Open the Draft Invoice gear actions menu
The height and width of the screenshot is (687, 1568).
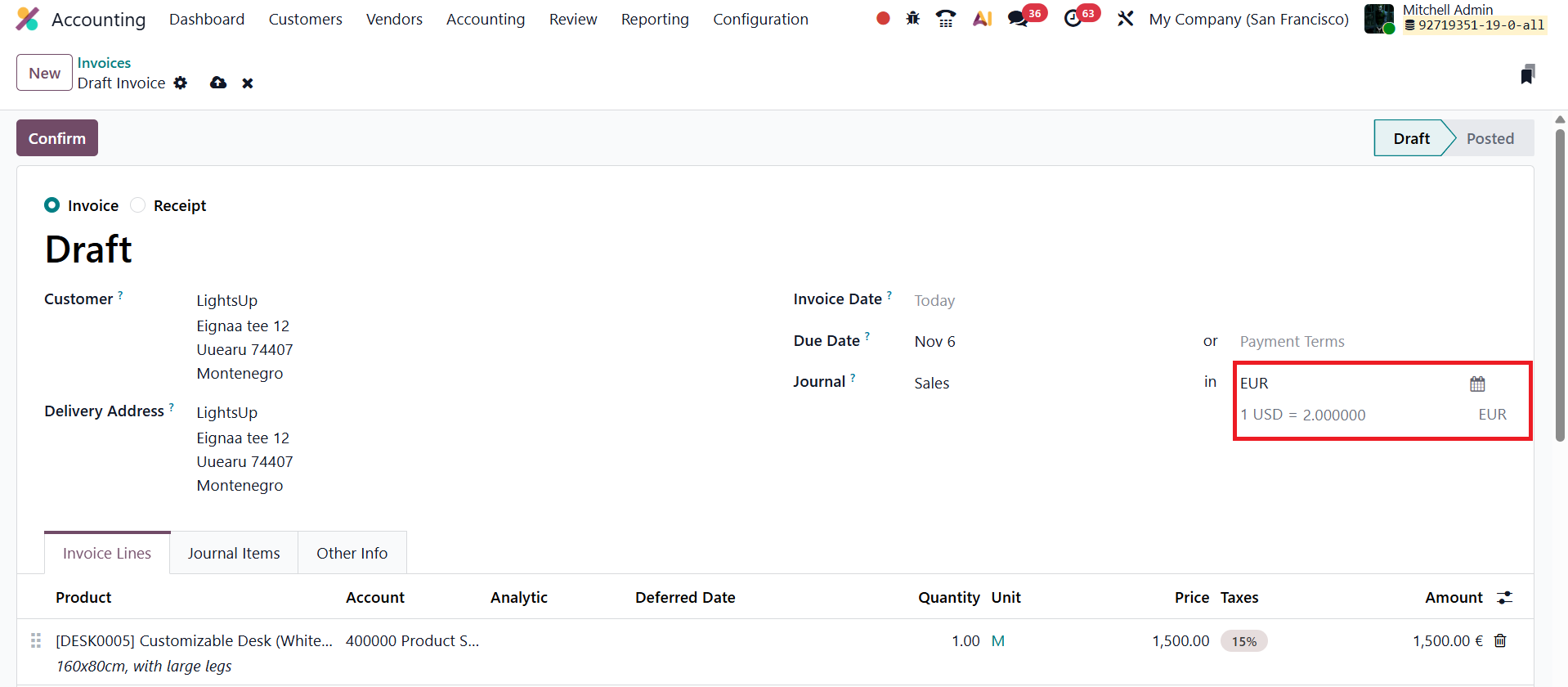pyautogui.click(x=181, y=83)
